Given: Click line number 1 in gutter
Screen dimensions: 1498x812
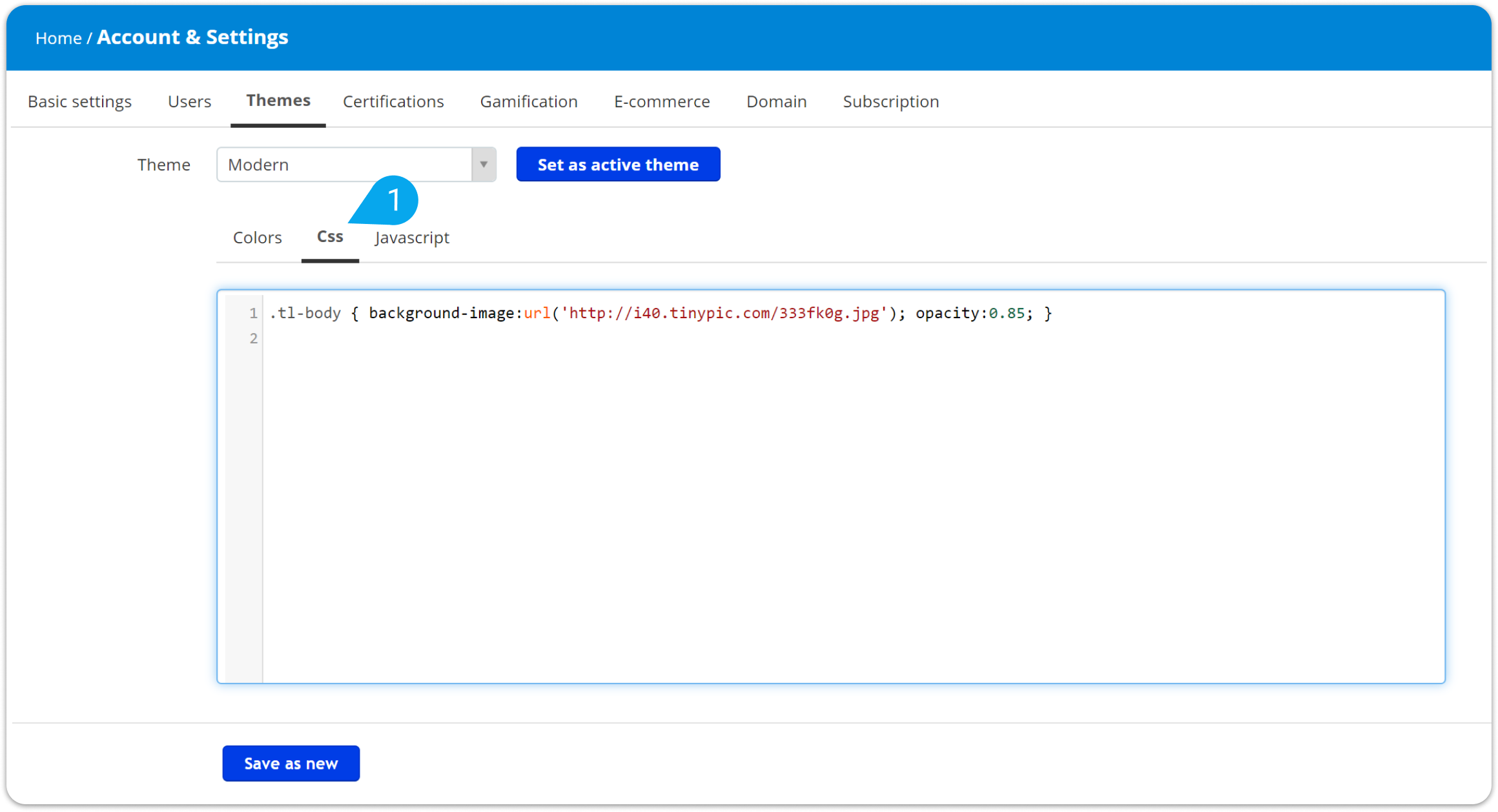Looking at the screenshot, I should pyautogui.click(x=253, y=313).
